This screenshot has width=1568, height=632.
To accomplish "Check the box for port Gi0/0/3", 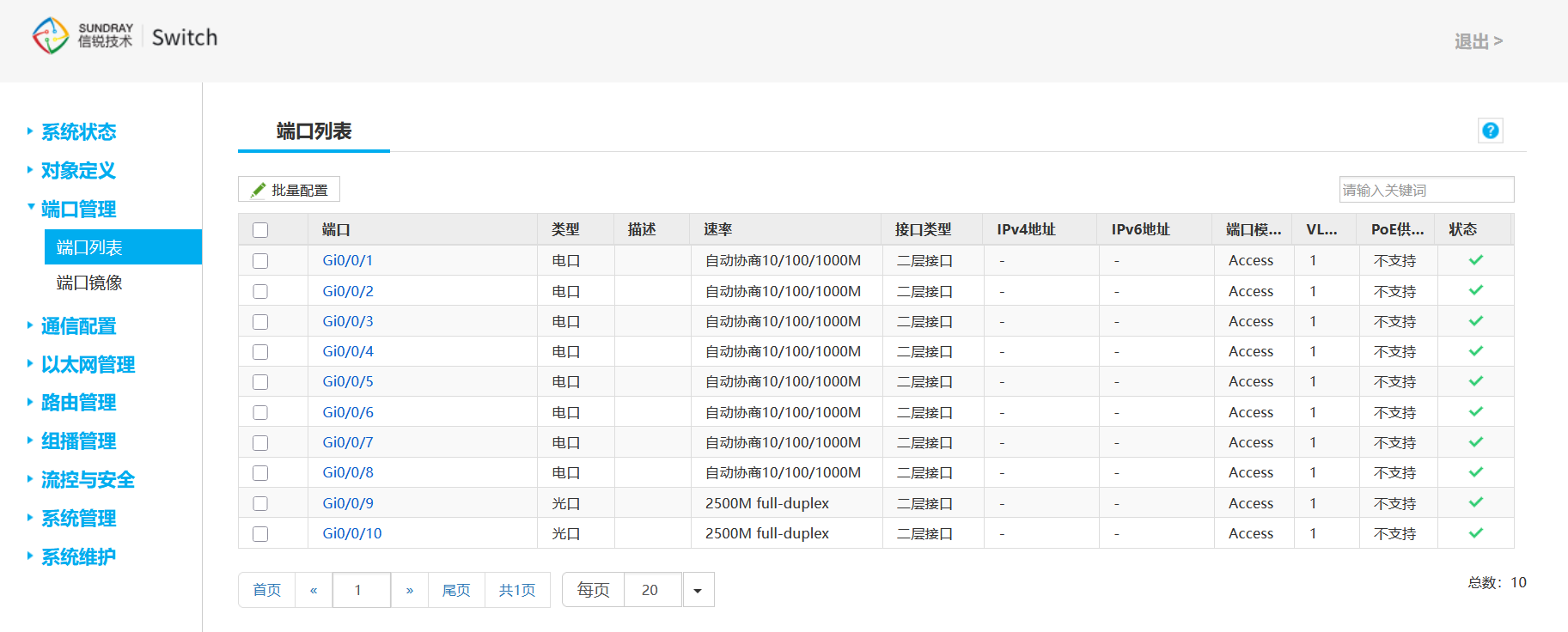I will click(260, 322).
